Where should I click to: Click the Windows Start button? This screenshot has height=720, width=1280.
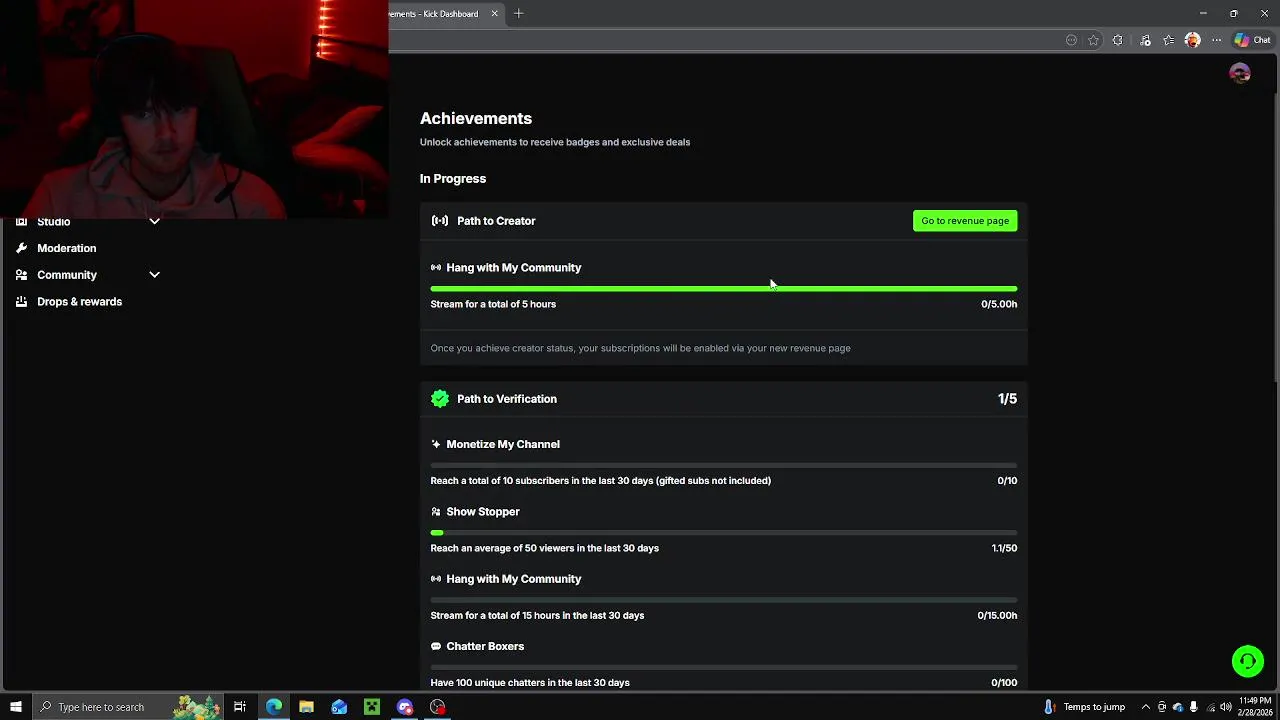click(x=16, y=707)
